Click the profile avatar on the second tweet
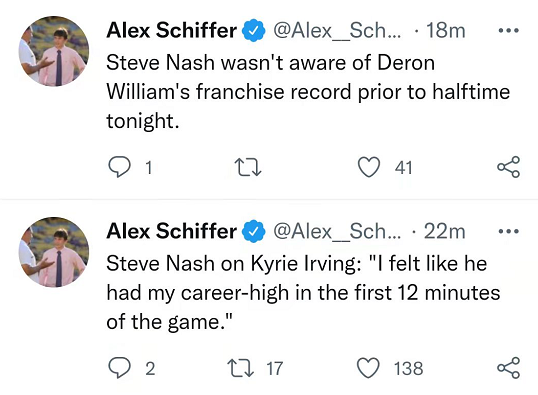 click(54, 252)
